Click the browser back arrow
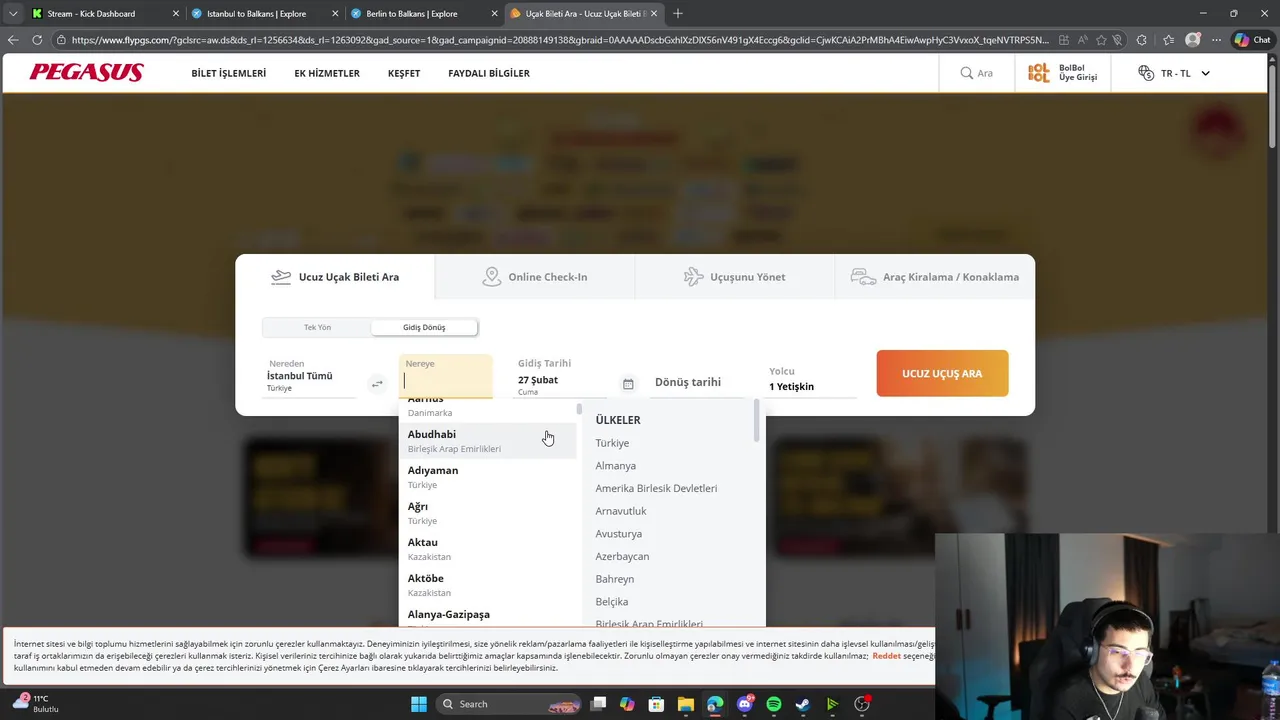1280x720 pixels. pyautogui.click(x=12, y=40)
